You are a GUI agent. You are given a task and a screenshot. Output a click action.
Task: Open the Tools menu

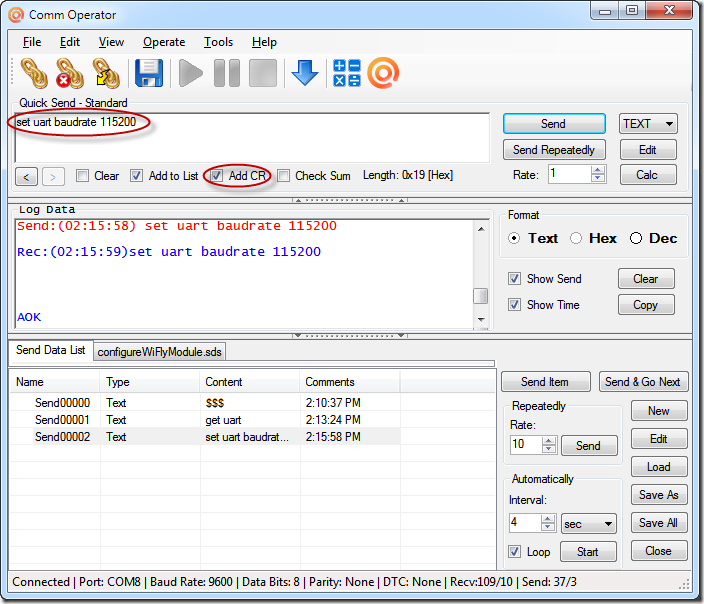pos(218,42)
